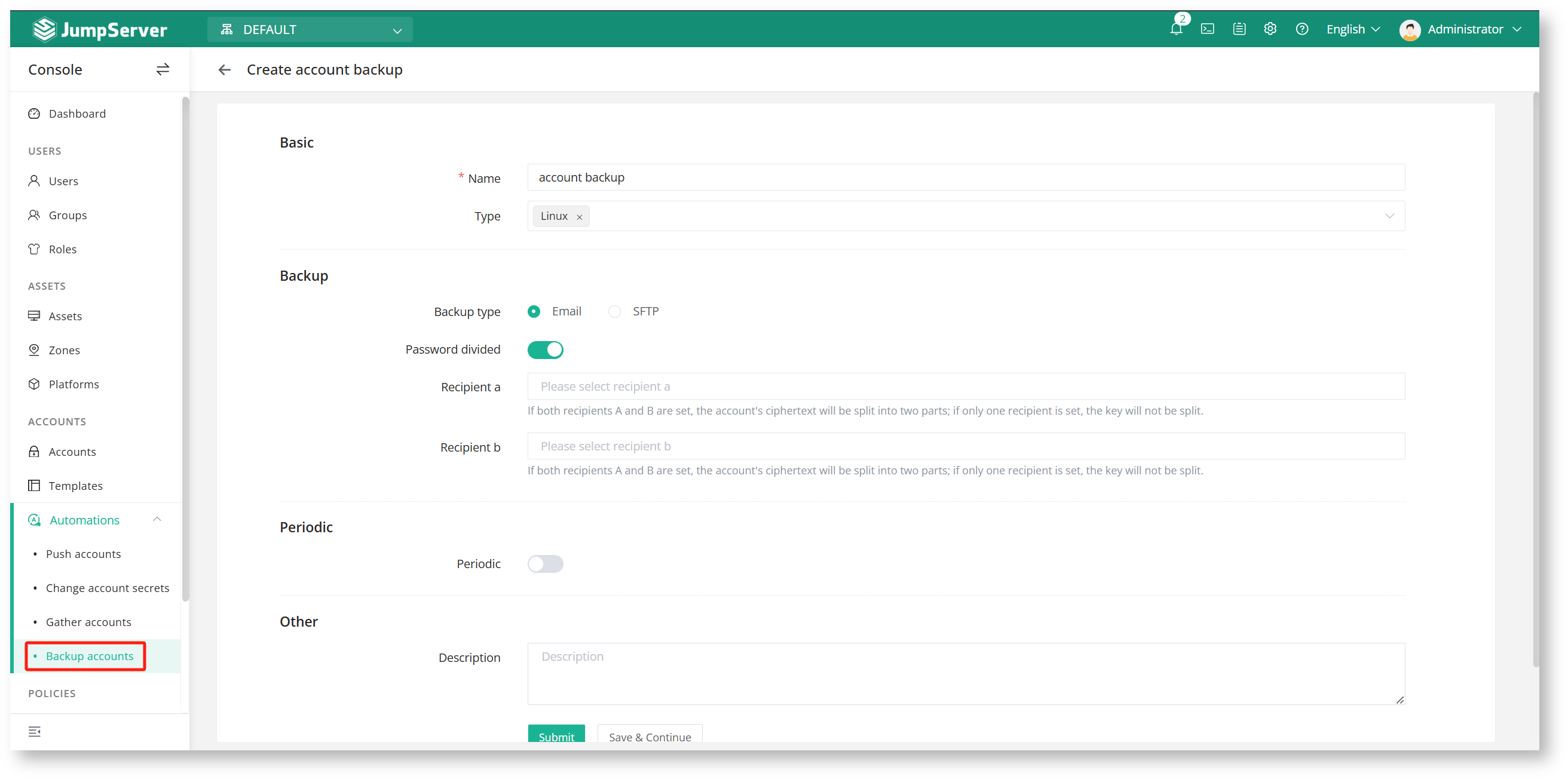This screenshot has height=779, width=1568.
Task: Click the console view switch arrows icon
Action: click(163, 69)
